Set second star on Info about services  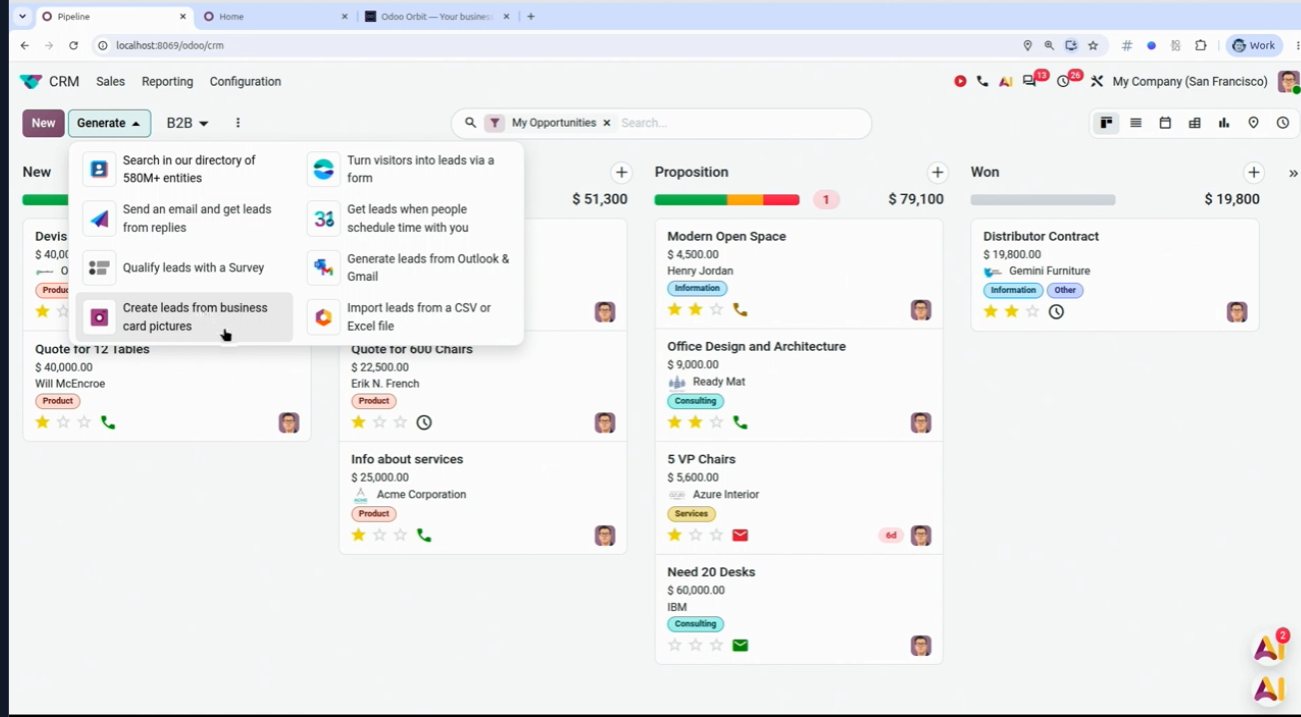(379, 535)
